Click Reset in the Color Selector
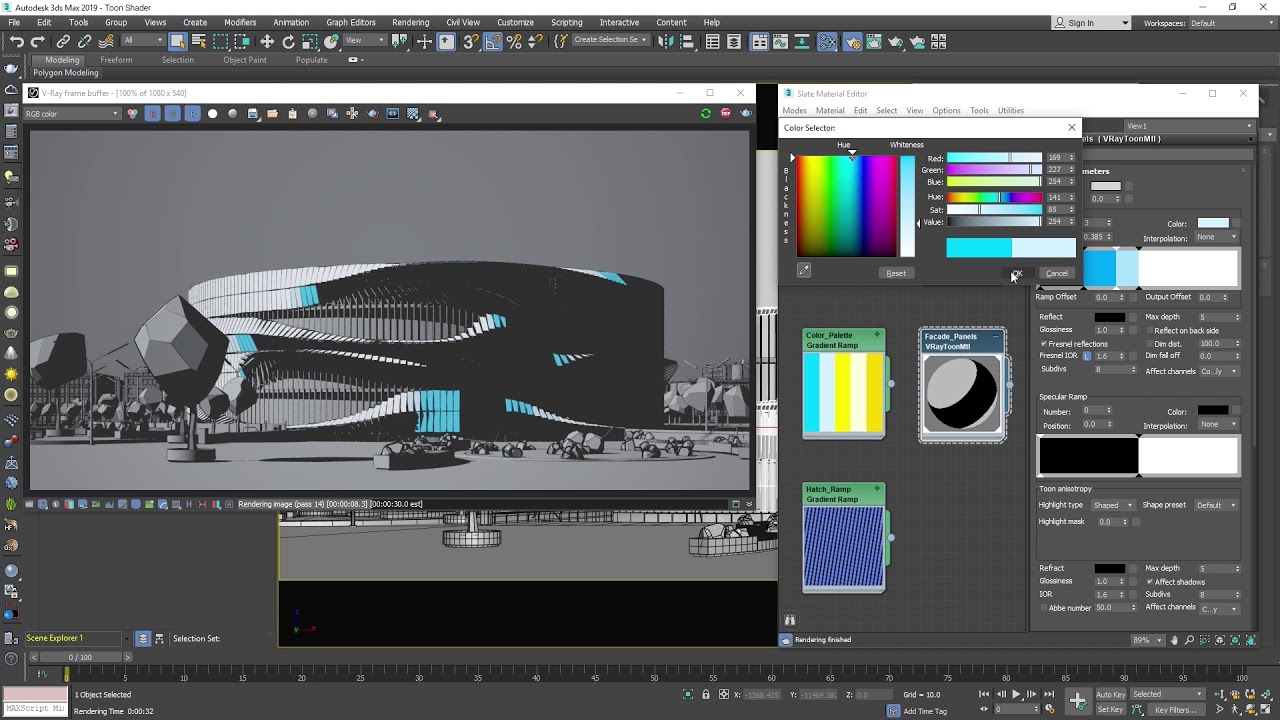 tap(895, 273)
